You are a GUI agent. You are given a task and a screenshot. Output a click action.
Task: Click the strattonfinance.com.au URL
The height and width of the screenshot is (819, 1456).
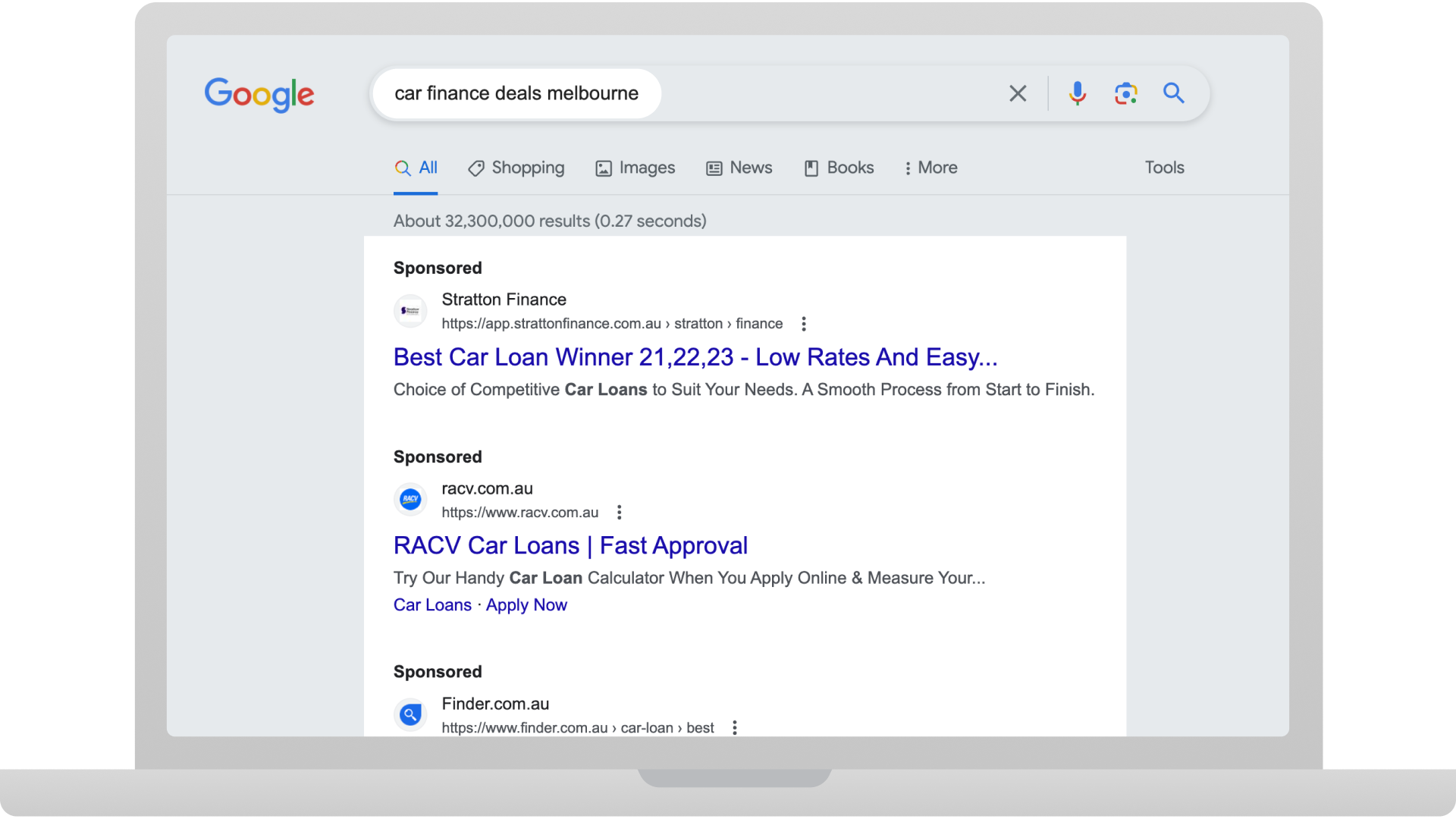click(612, 324)
